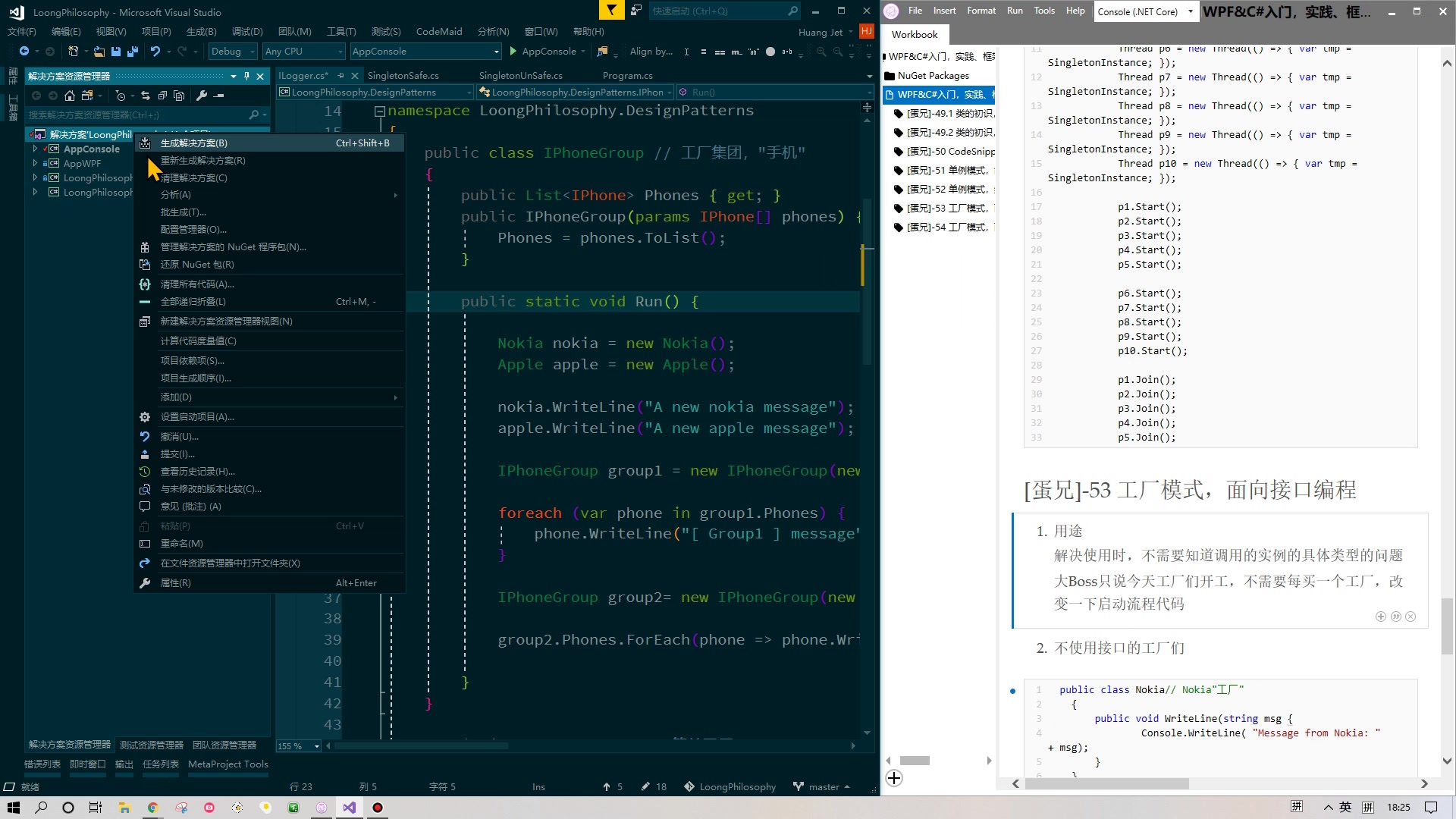Click Collapse All icon in Solution Explorer
The height and width of the screenshot is (819, 1456).
162,96
